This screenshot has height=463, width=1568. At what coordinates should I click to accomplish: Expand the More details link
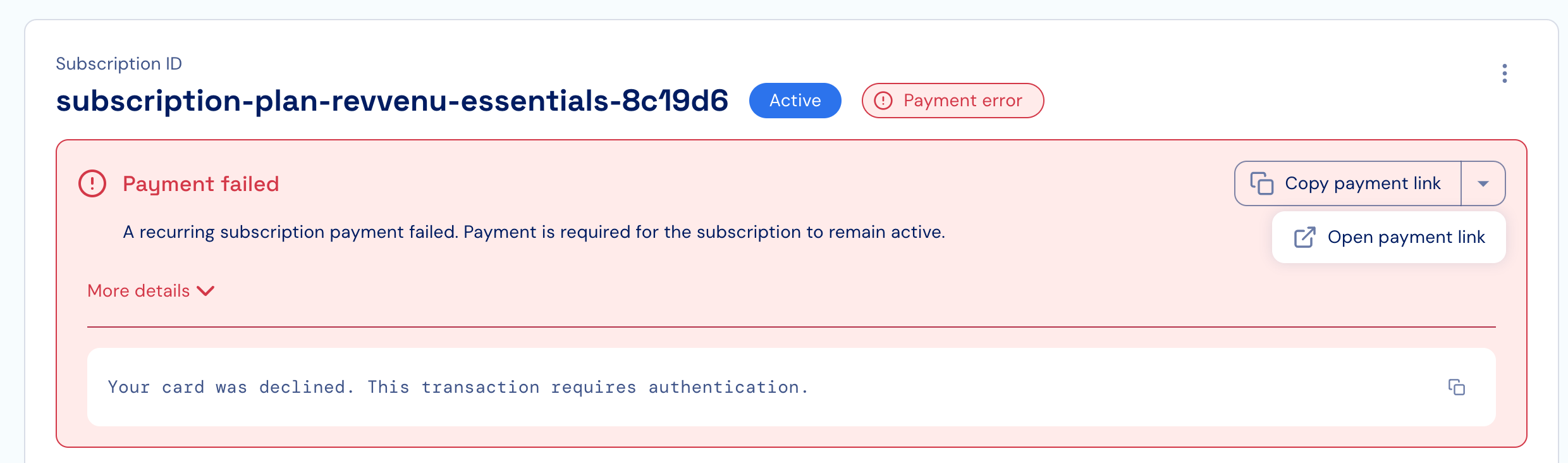(151, 291)
